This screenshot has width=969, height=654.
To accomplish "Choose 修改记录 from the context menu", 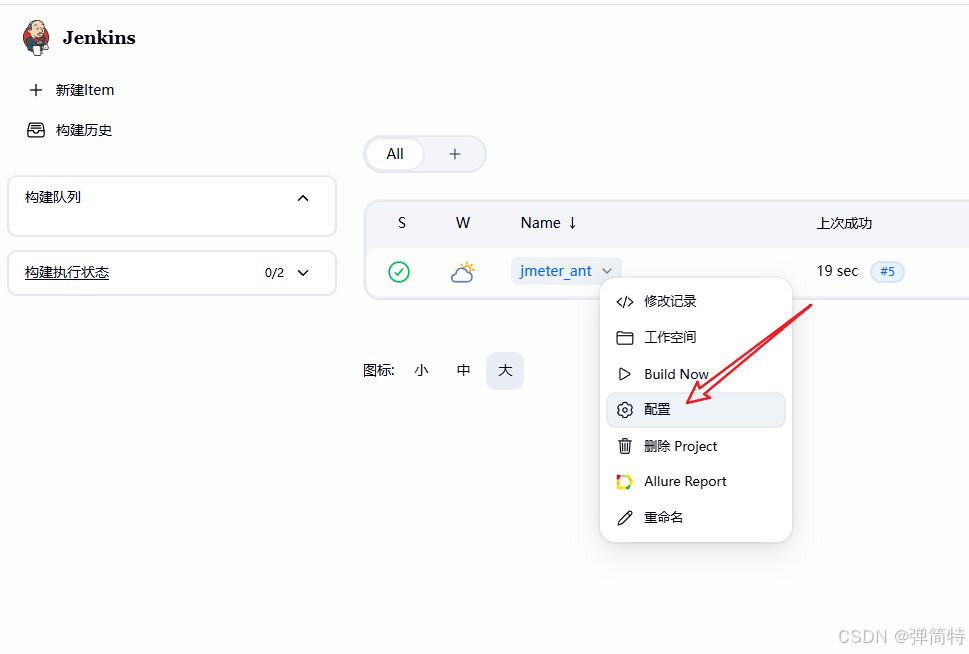I will click(x=696, y=302).
